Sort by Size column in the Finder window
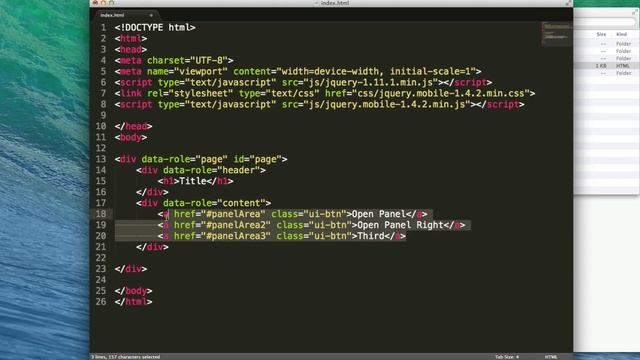The image size is (640, 360). tap(601, 34)
